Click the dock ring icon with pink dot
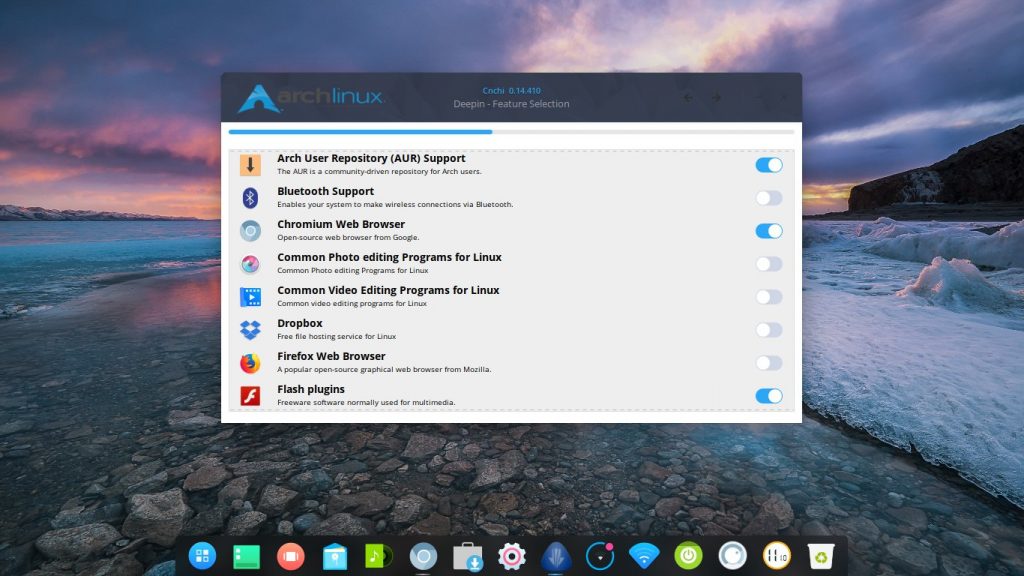The width and height of the screenshot is (1024, 576). tap(600, 556)
